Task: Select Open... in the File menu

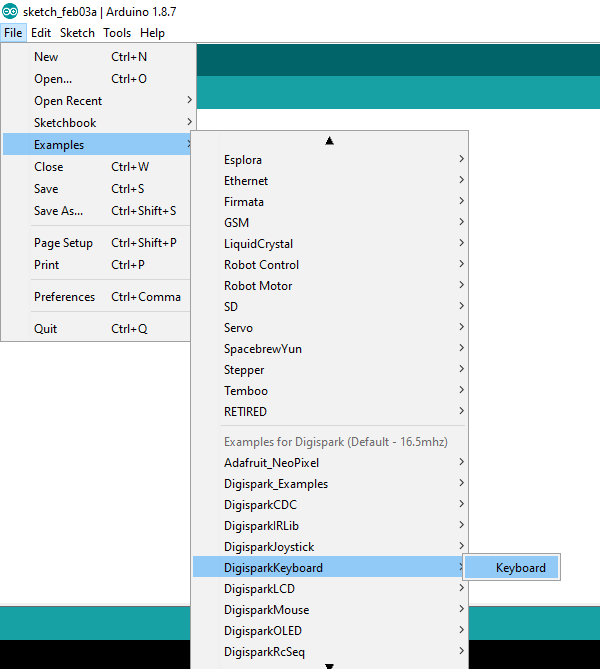Action: point(96,79)
